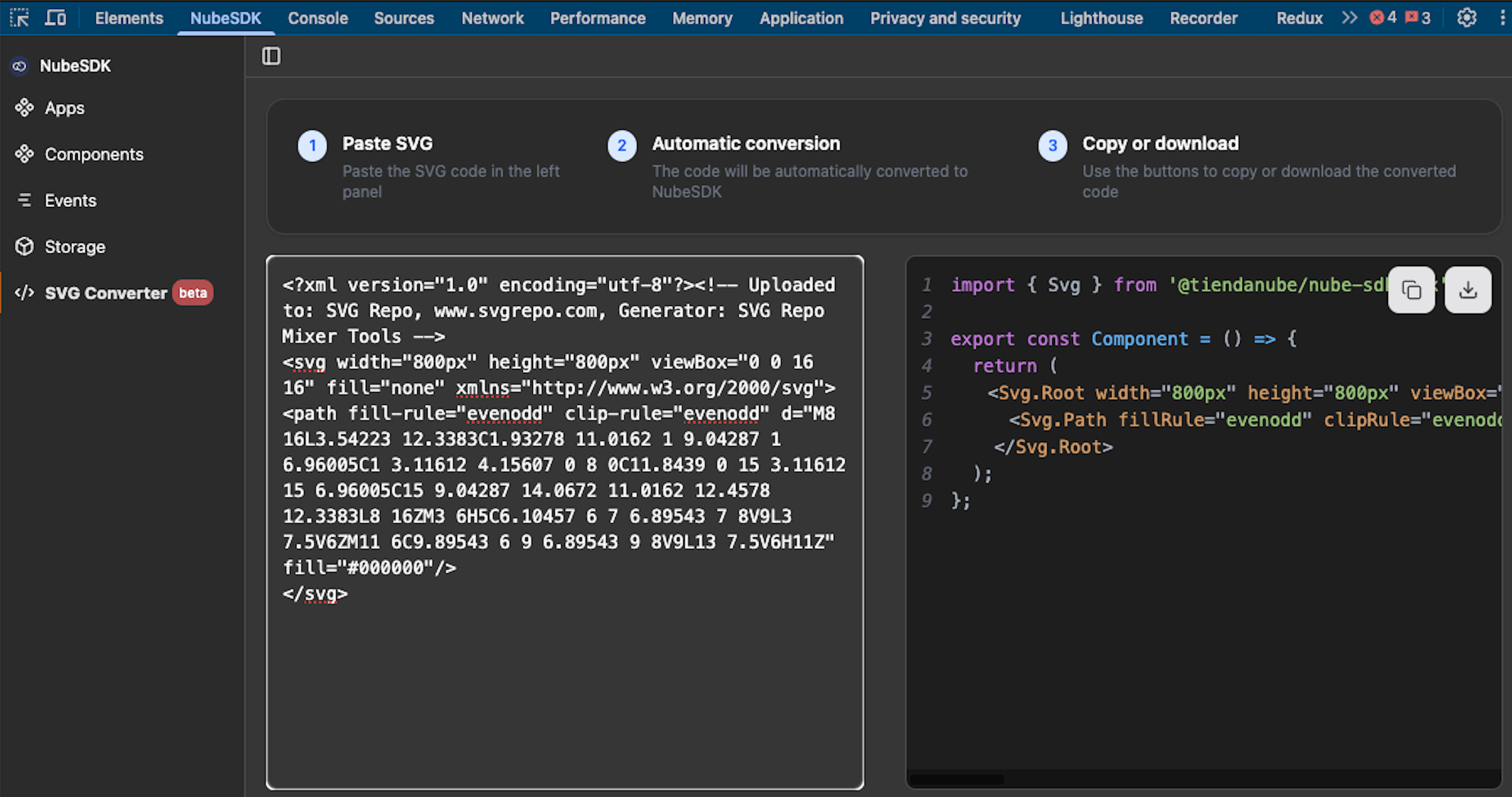Viewport: 1512px width, 797px height.
Task: Download the converted component code
Action: [1468, 289]
